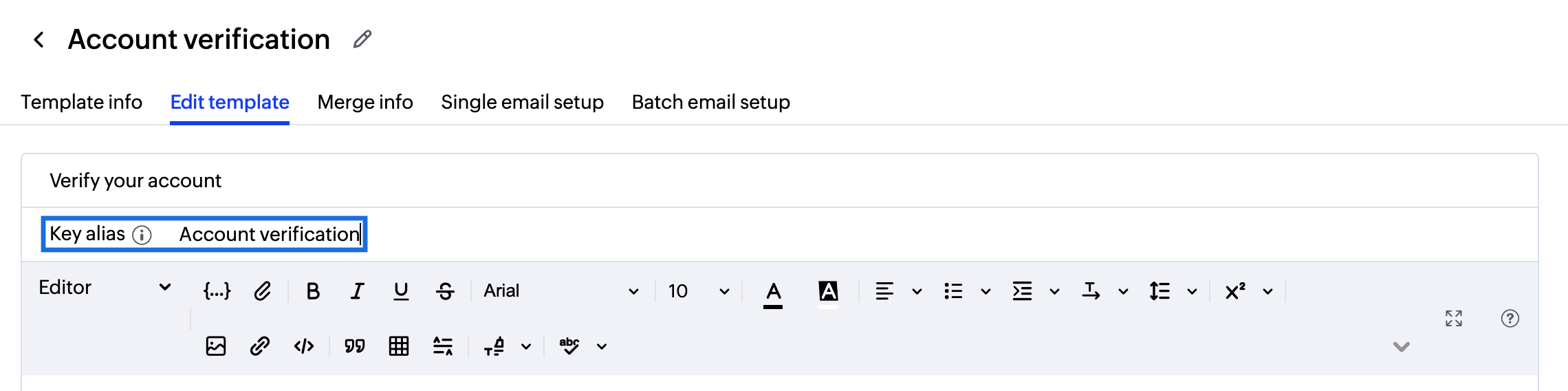This screenshot has width=1568, height=391.
Task: Open the Editor mode dropdown
Action: [105, 287]
